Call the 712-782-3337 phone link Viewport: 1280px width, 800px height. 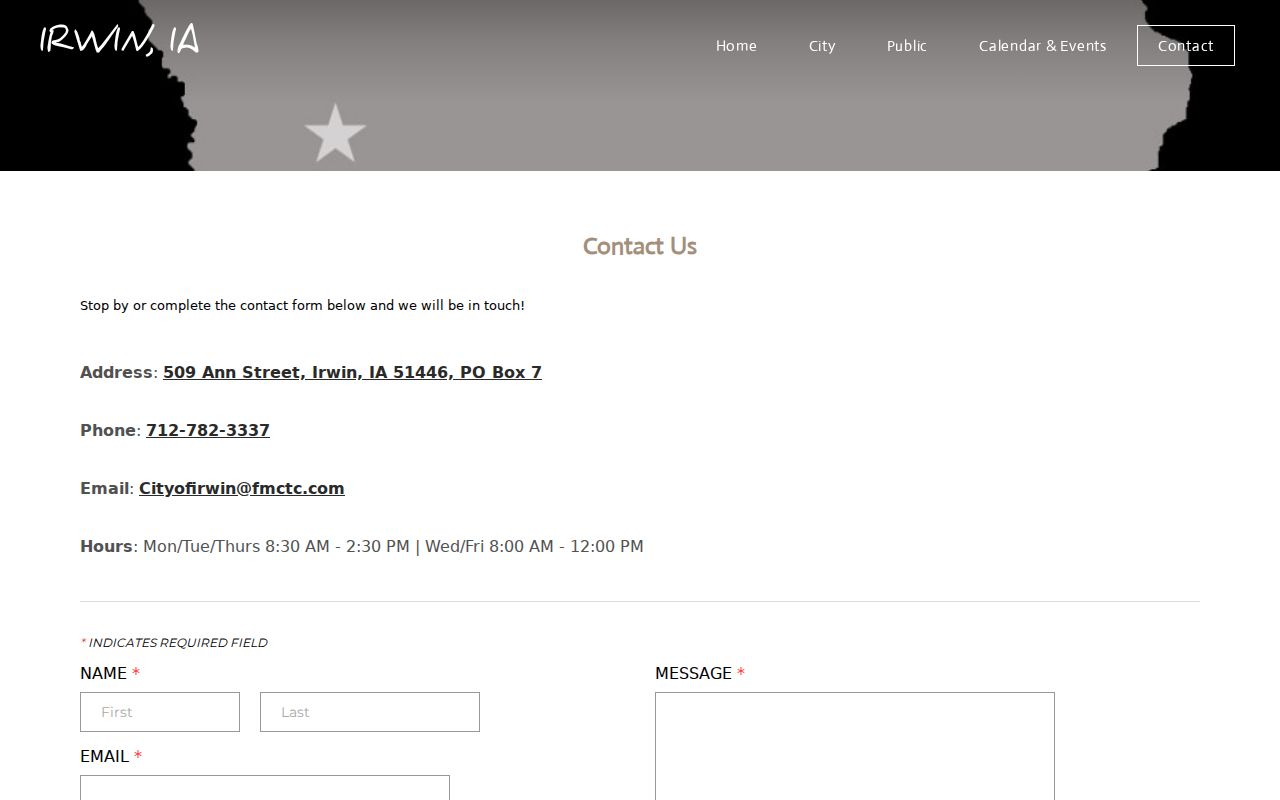[x=208, y=431]
